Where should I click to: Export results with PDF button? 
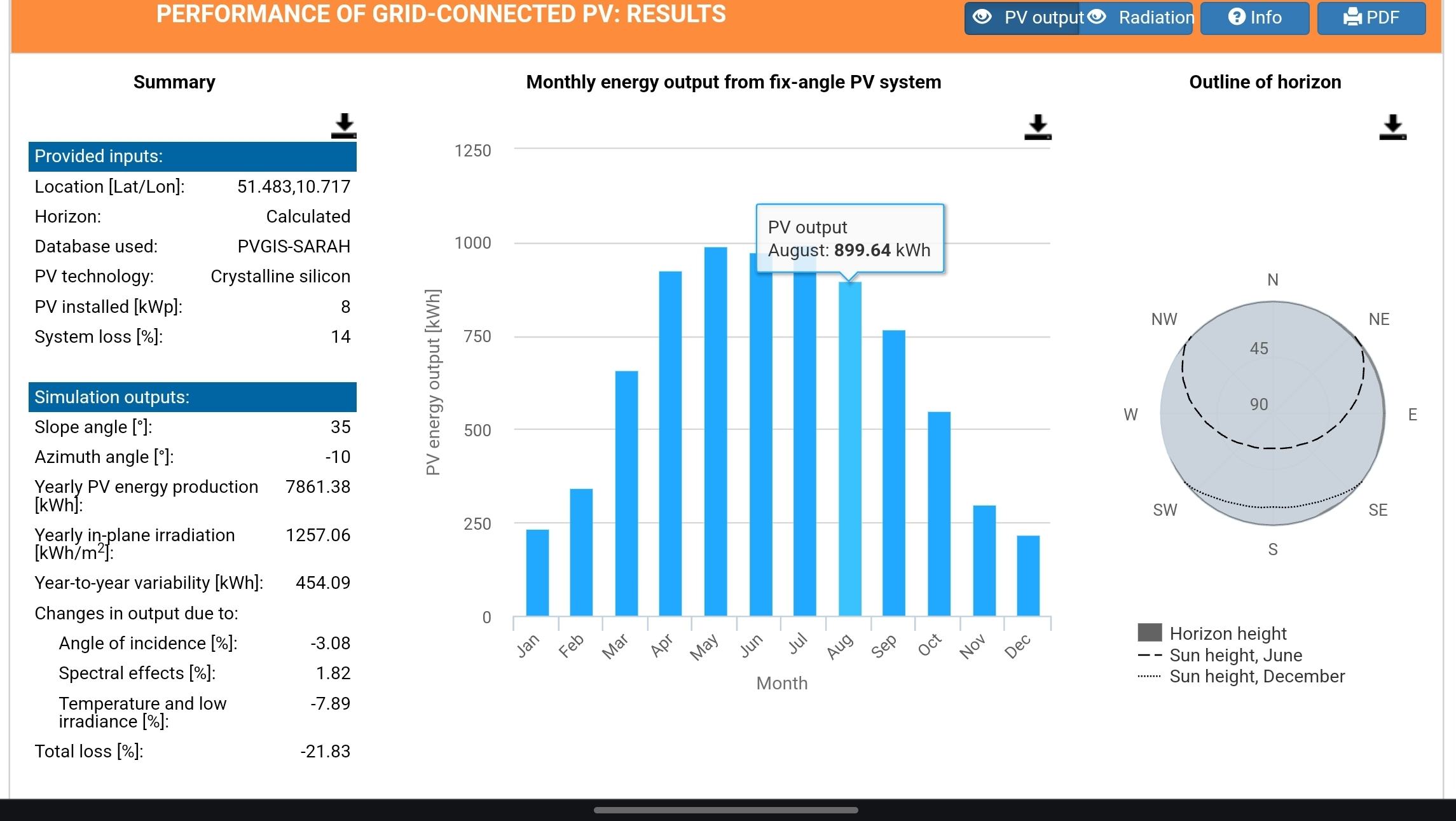(x=1371, y=18)
